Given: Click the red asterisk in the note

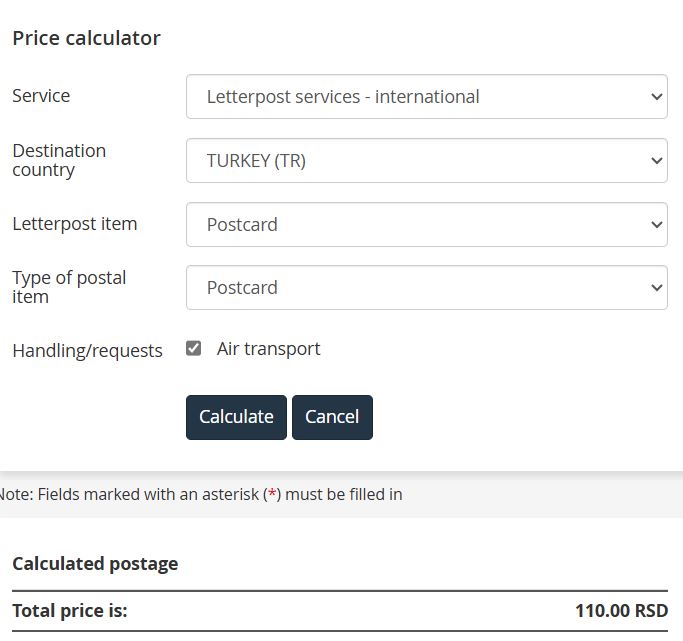Looking at the screenshot, I should click(272, 493).
